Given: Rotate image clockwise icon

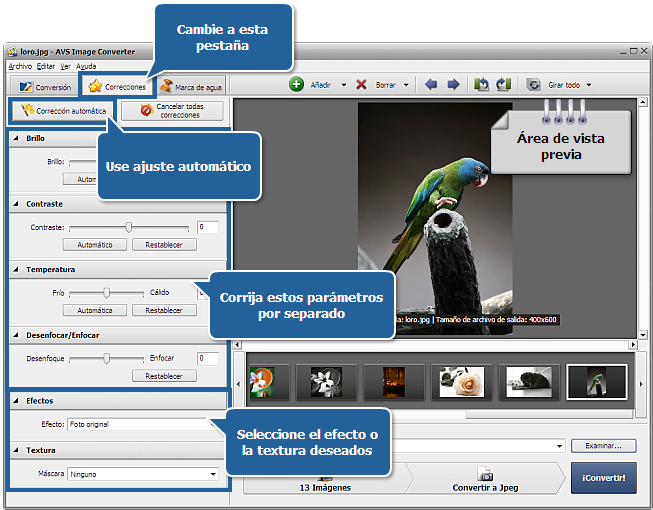Looking at the screenshot, I should [x=503, y=85].
